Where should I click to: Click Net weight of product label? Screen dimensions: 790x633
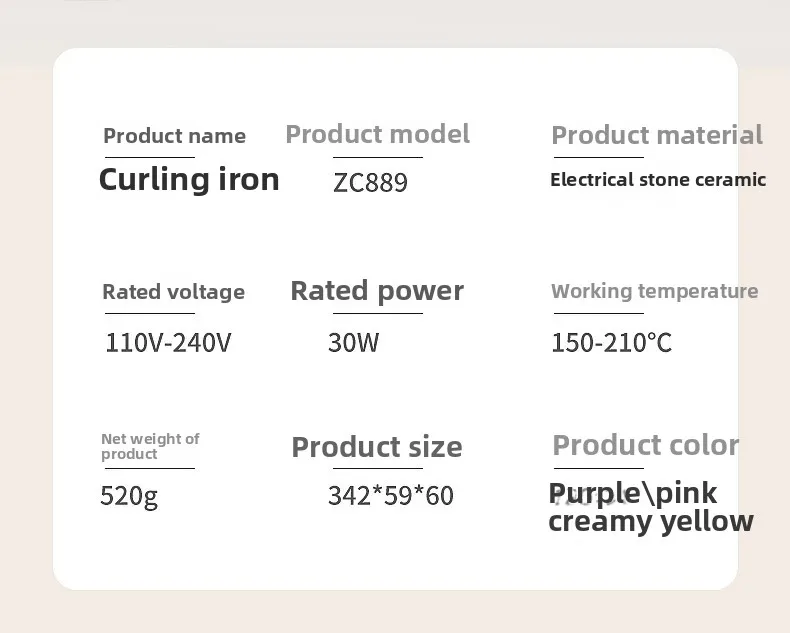(150, 446)
